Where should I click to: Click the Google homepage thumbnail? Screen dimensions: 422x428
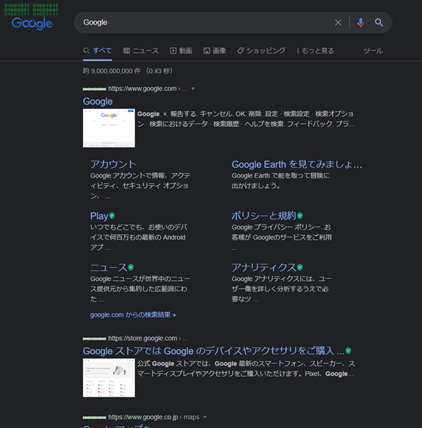click(109, 128)
